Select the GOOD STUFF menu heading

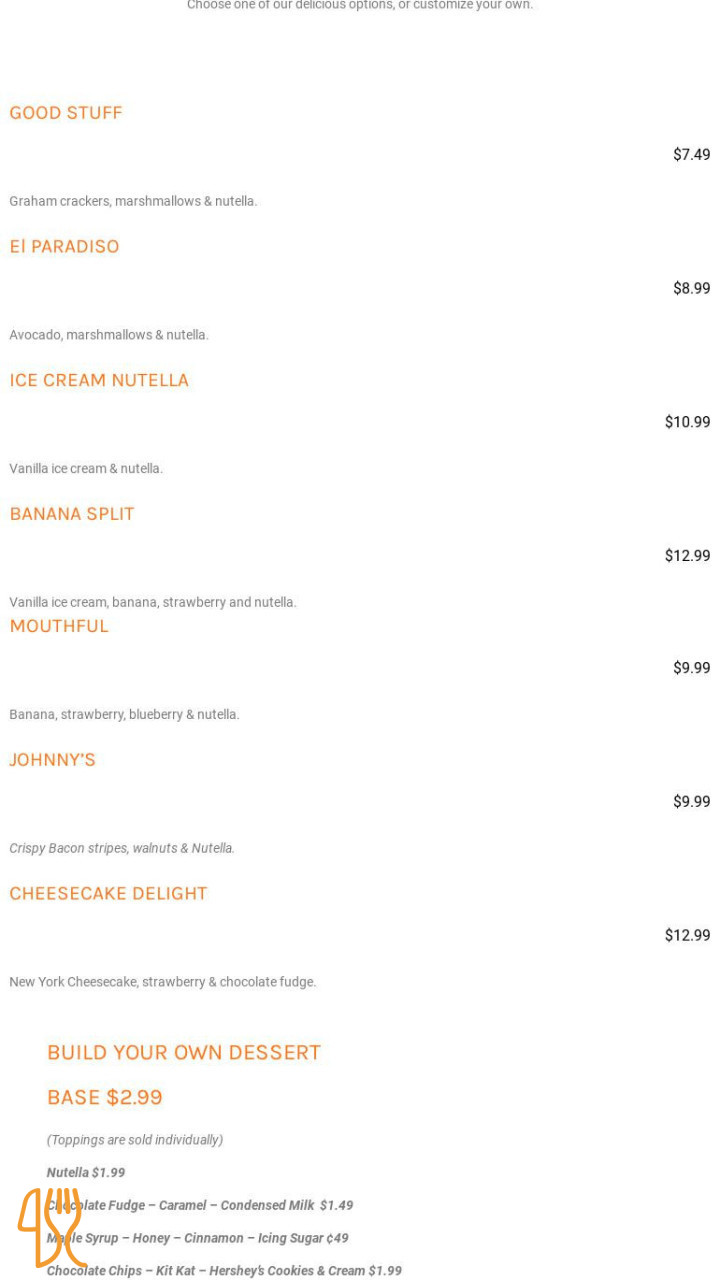pyautogui.click(x=66, y=113)
